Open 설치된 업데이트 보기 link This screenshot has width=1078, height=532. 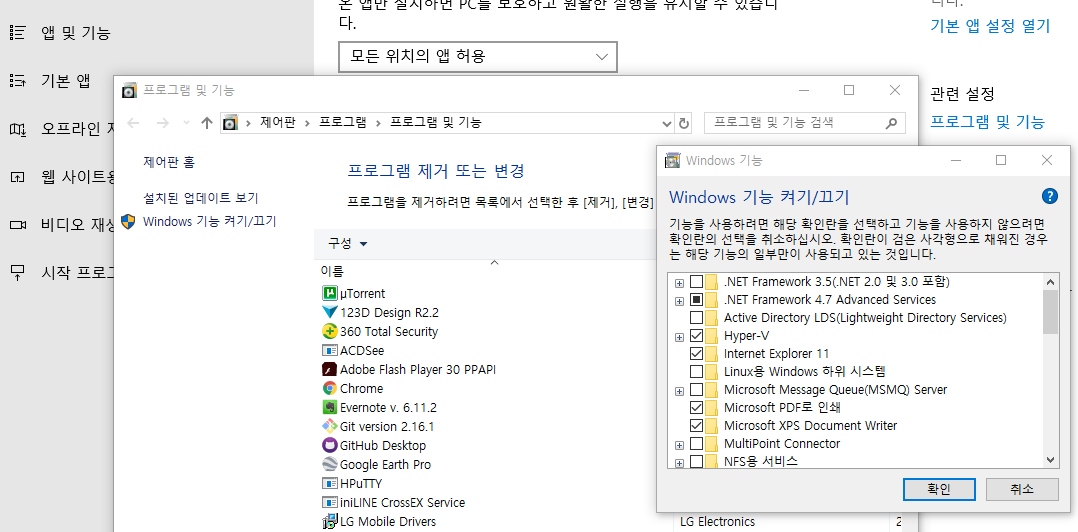tap(201, 198)
